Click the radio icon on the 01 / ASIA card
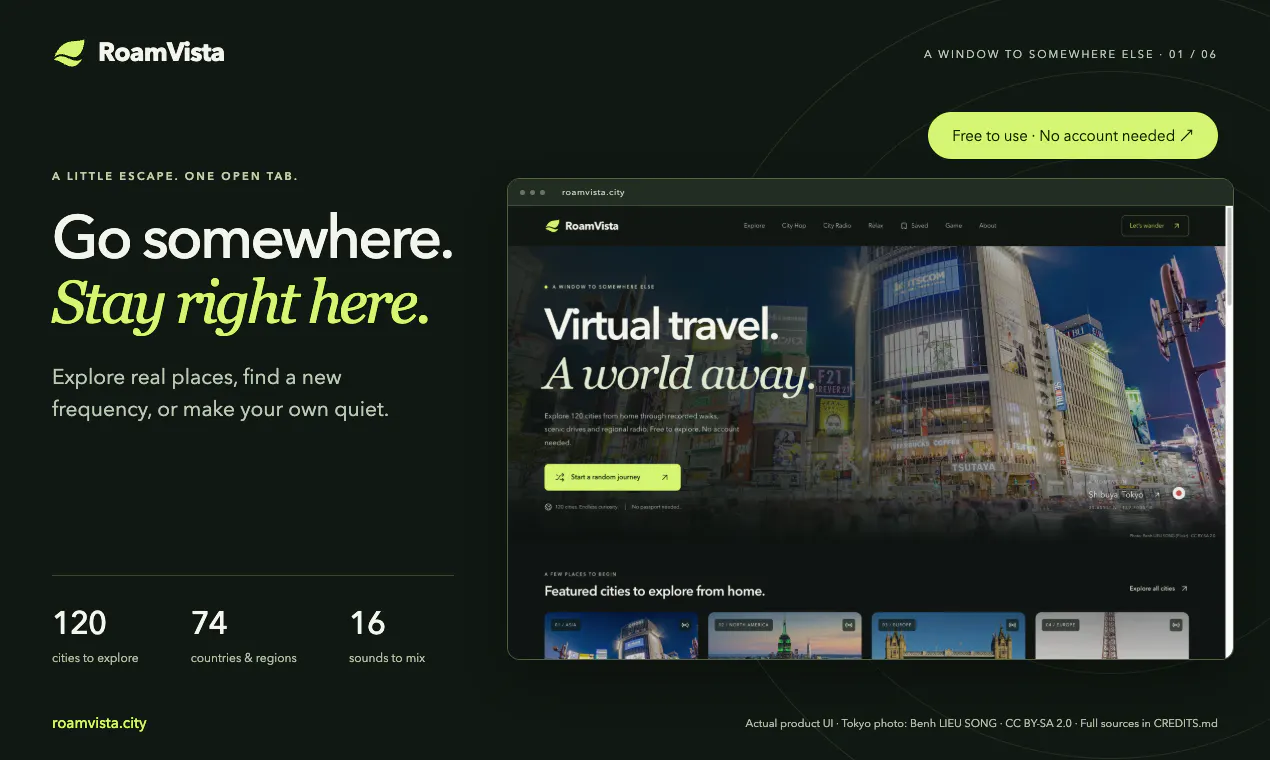 685,625
